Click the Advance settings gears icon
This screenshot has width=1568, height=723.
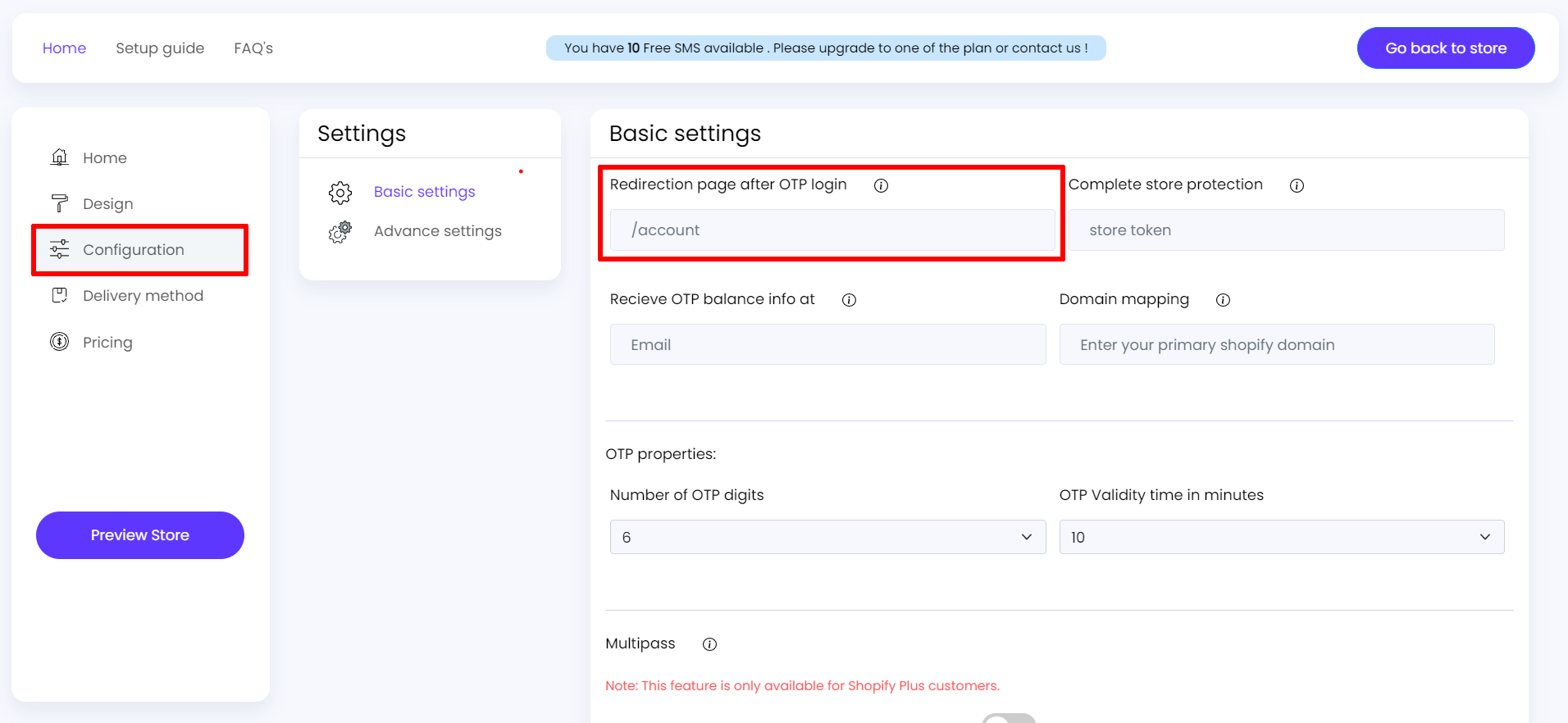[340, 232]
